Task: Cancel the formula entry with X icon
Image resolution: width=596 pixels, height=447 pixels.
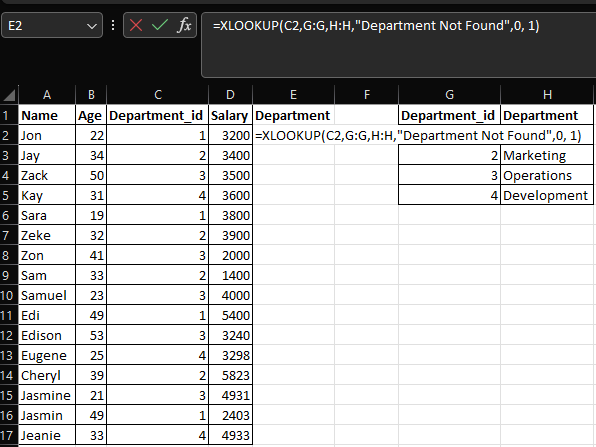Action: [136, 25]
